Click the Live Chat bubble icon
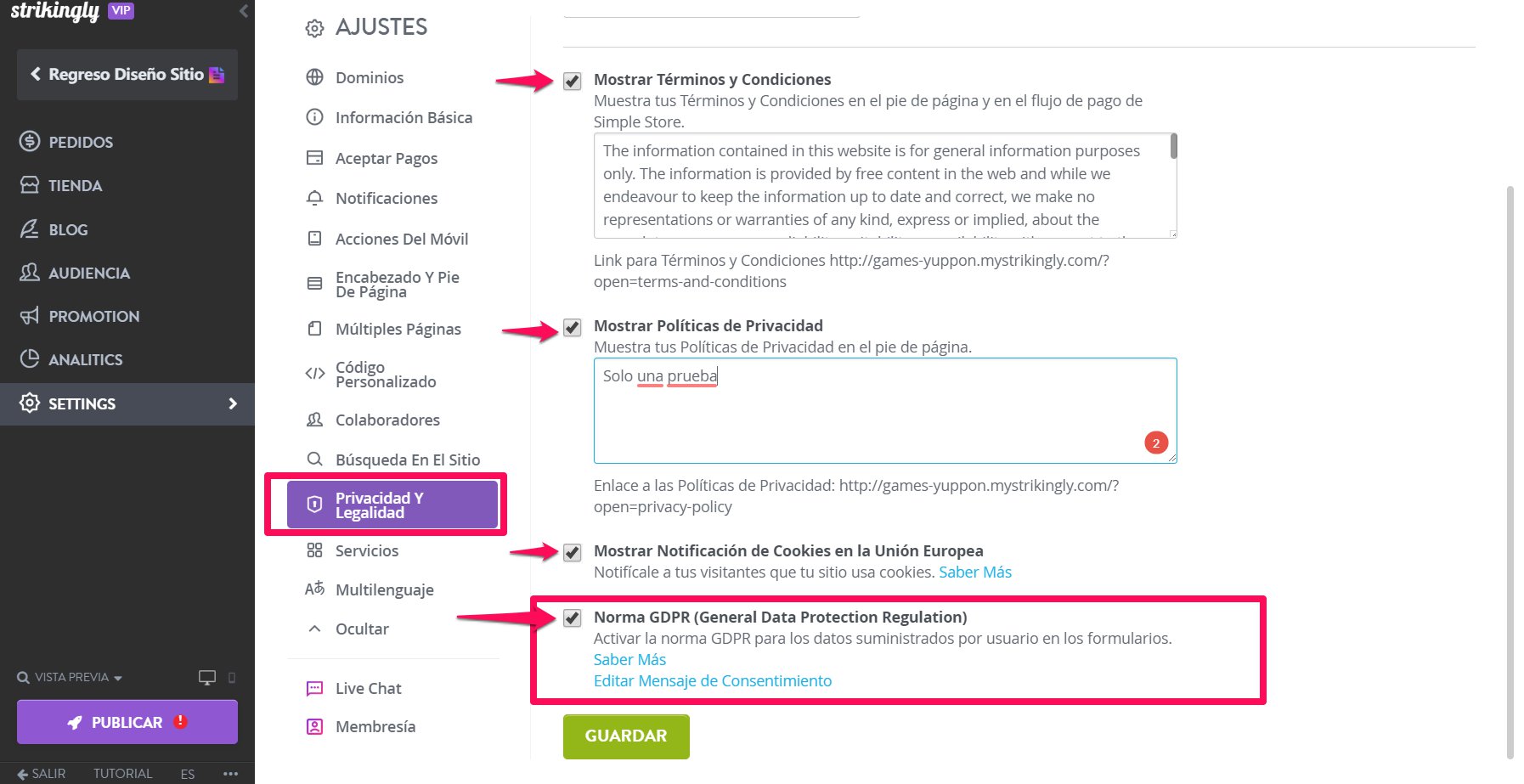The height and width of the screenshot is (784, 1524). coord(314,688)
